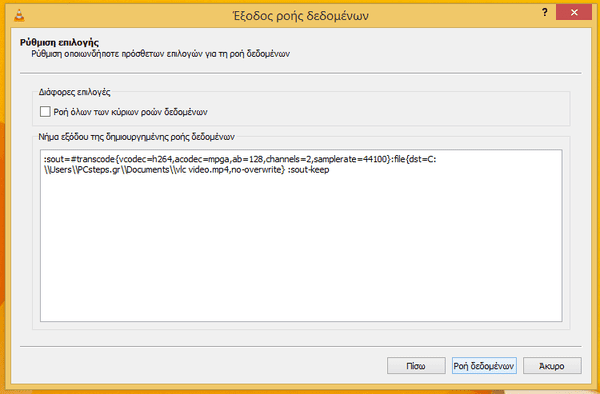The image size is (600, 394).
Task: Start streaming with 'Ροή δεδομένων' button
Action: [x=484, y=366]
